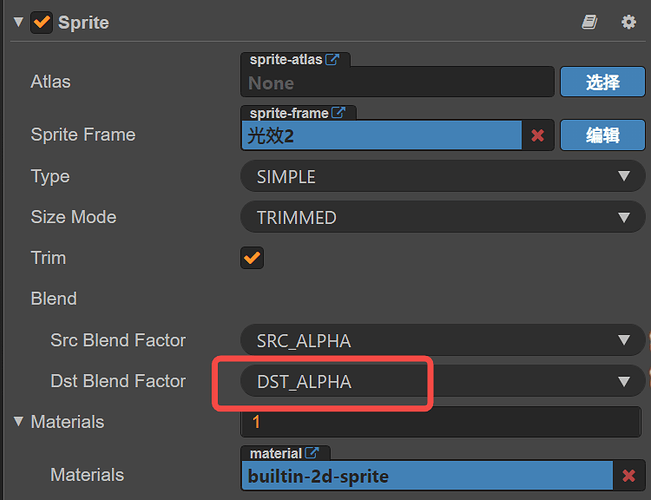Open the Type dropdown showing SIMPLE
The width and height of the screenshot is (651, 500).
coord(440,177)
